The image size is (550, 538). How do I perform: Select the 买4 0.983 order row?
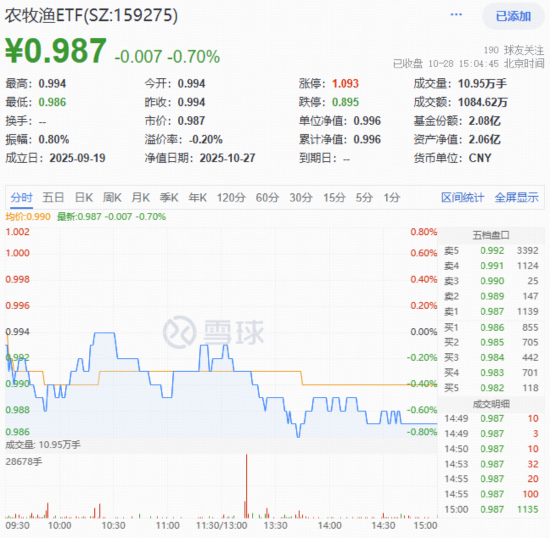click(x=491, y=373)
